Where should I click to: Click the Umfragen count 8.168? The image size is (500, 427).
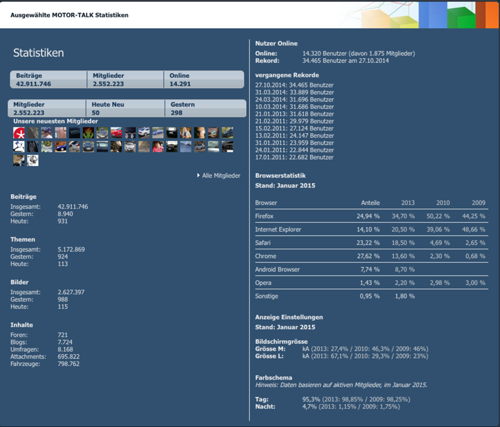(65, 349)
